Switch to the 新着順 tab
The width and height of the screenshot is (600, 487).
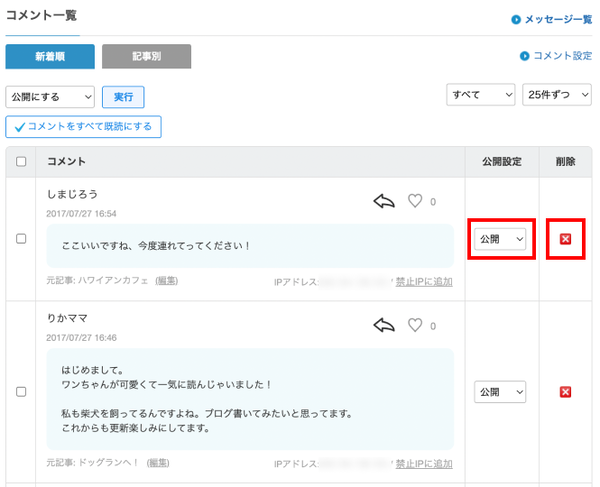(50, 56)
